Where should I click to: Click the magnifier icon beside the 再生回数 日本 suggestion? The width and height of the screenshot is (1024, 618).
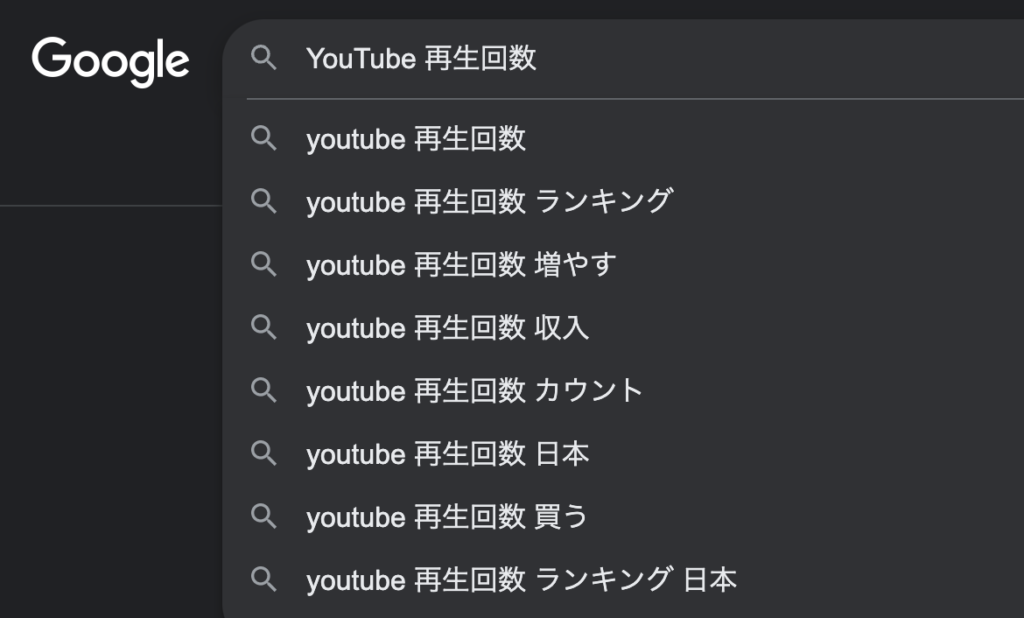[264, 453]
